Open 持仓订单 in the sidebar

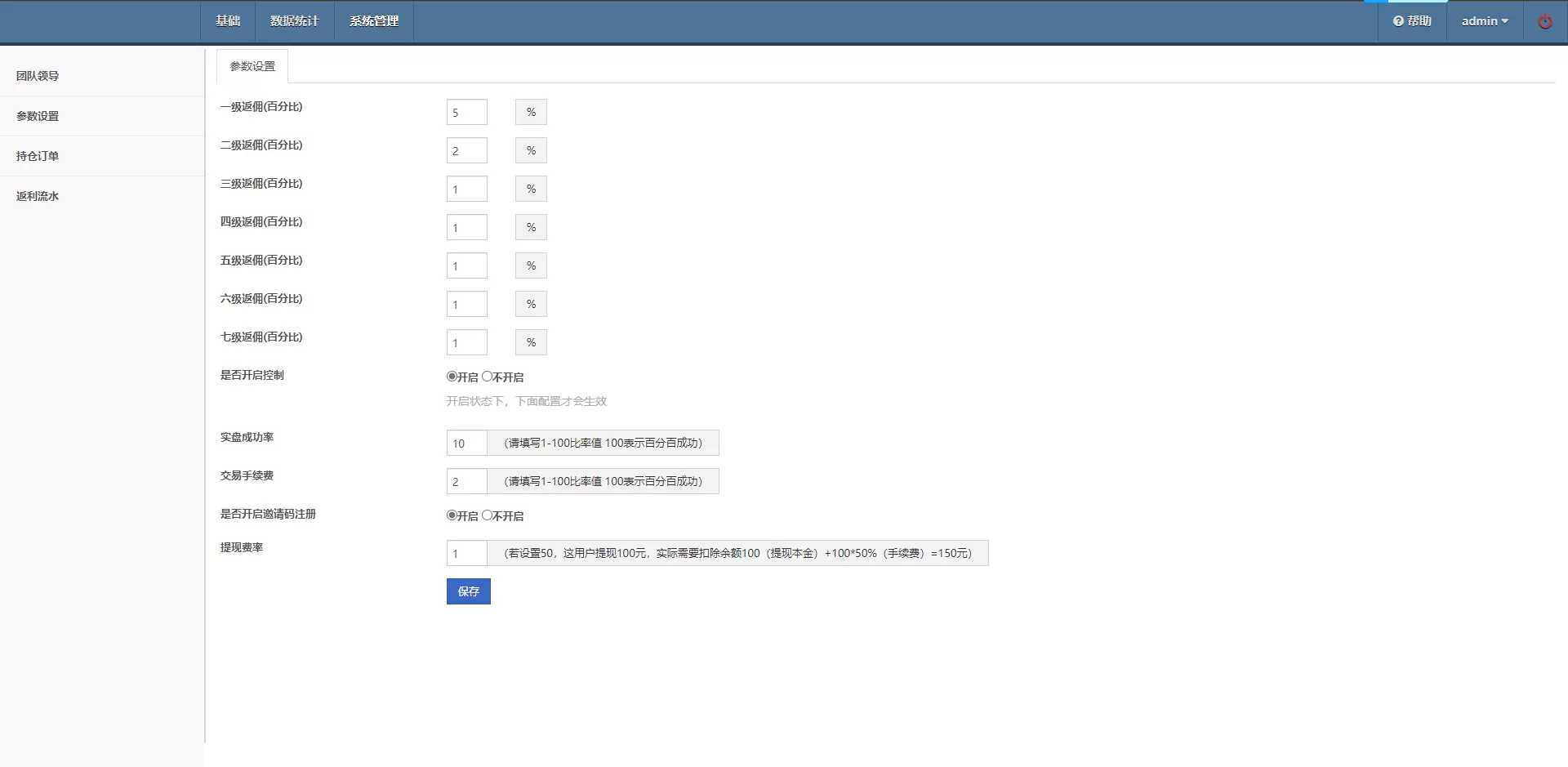(38, 156)
